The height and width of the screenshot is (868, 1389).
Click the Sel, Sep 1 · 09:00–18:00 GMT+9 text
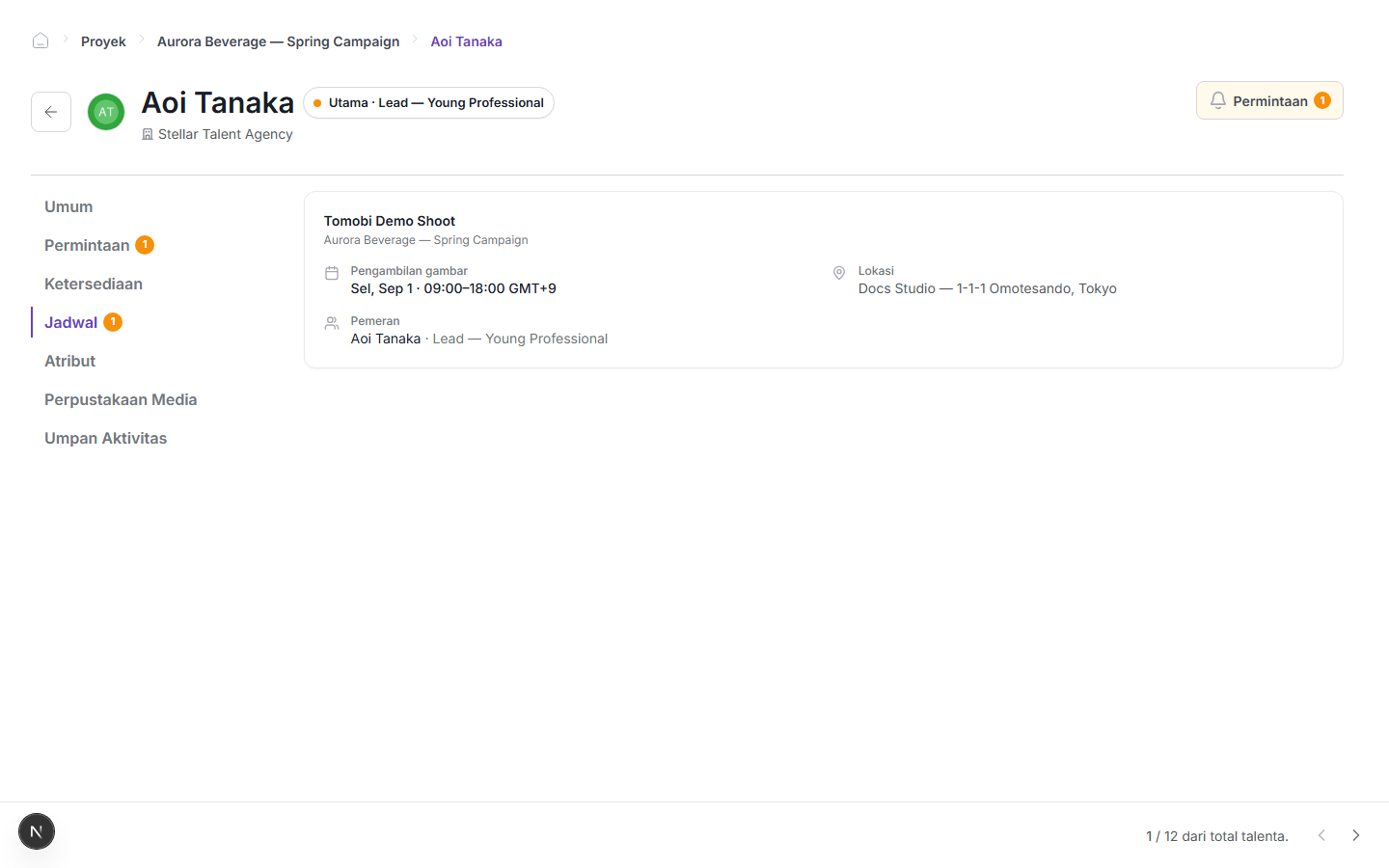click(453, 288)
